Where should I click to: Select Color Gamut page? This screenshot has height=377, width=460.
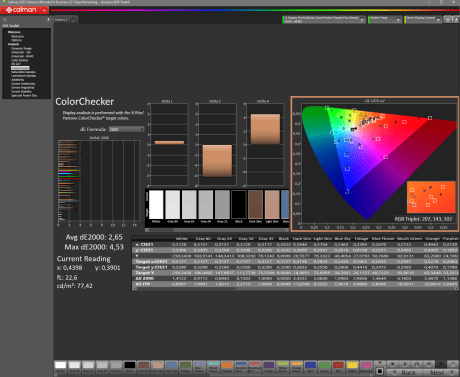(20, 60)
